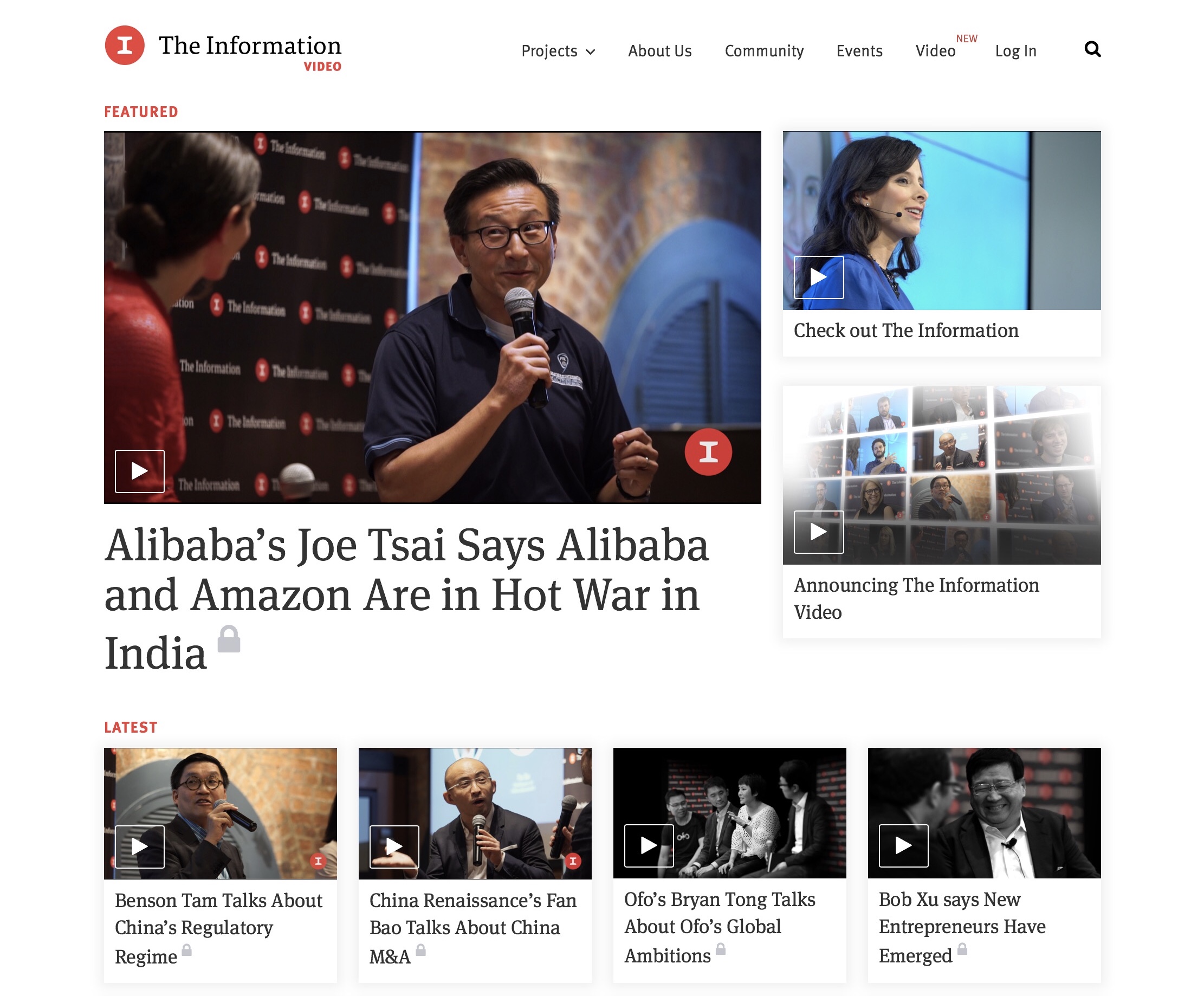Image resolution: width=1204 pixels, height=996 pixels.
Task: Open the About Us page
Action: 659,51
